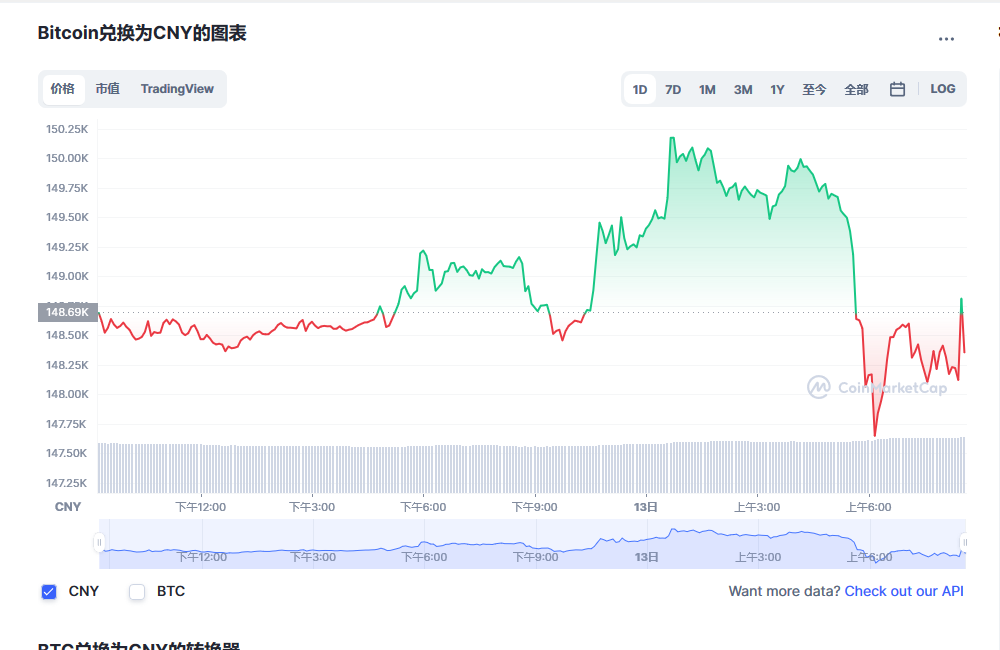Click the 147.25K y-axis label
Image resolution: width=1000 pixels, height=650 pixels.
coord(67,483)
